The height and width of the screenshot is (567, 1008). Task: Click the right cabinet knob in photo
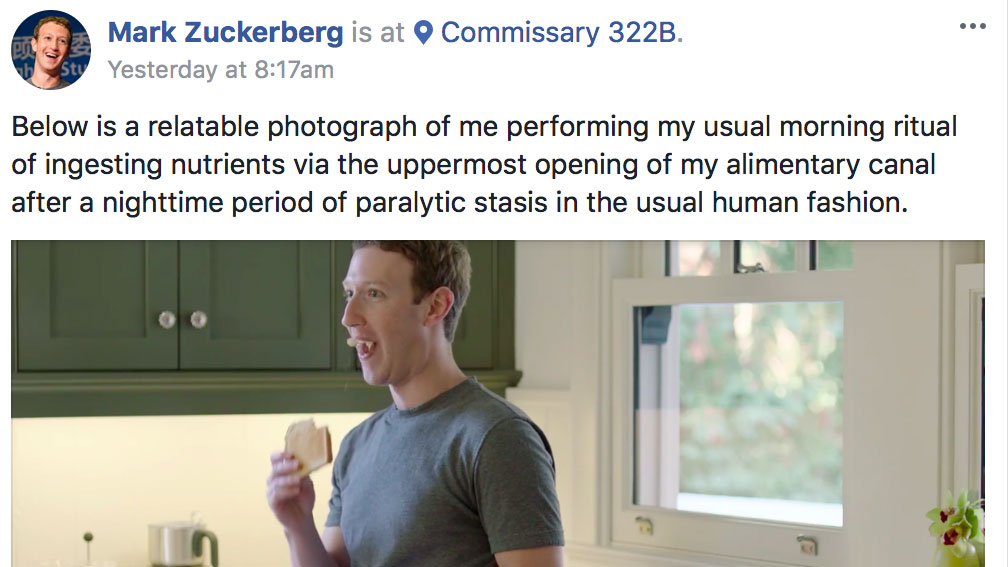[199, 319]
